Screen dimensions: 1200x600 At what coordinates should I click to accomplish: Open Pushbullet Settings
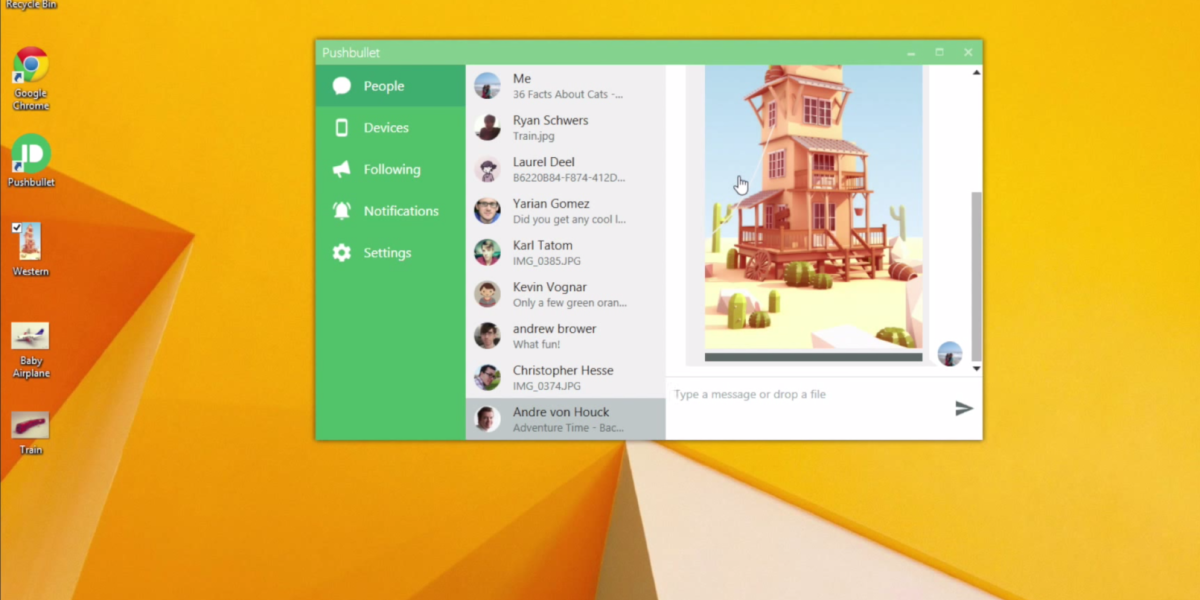click(x=391, y=253)
